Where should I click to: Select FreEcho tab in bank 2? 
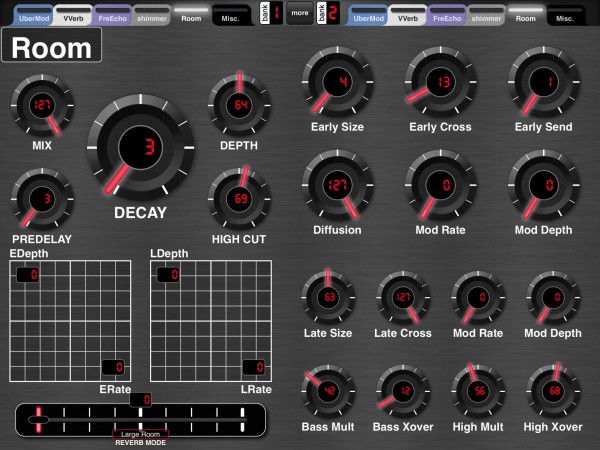pyautogui.click(x=447, y=16)
